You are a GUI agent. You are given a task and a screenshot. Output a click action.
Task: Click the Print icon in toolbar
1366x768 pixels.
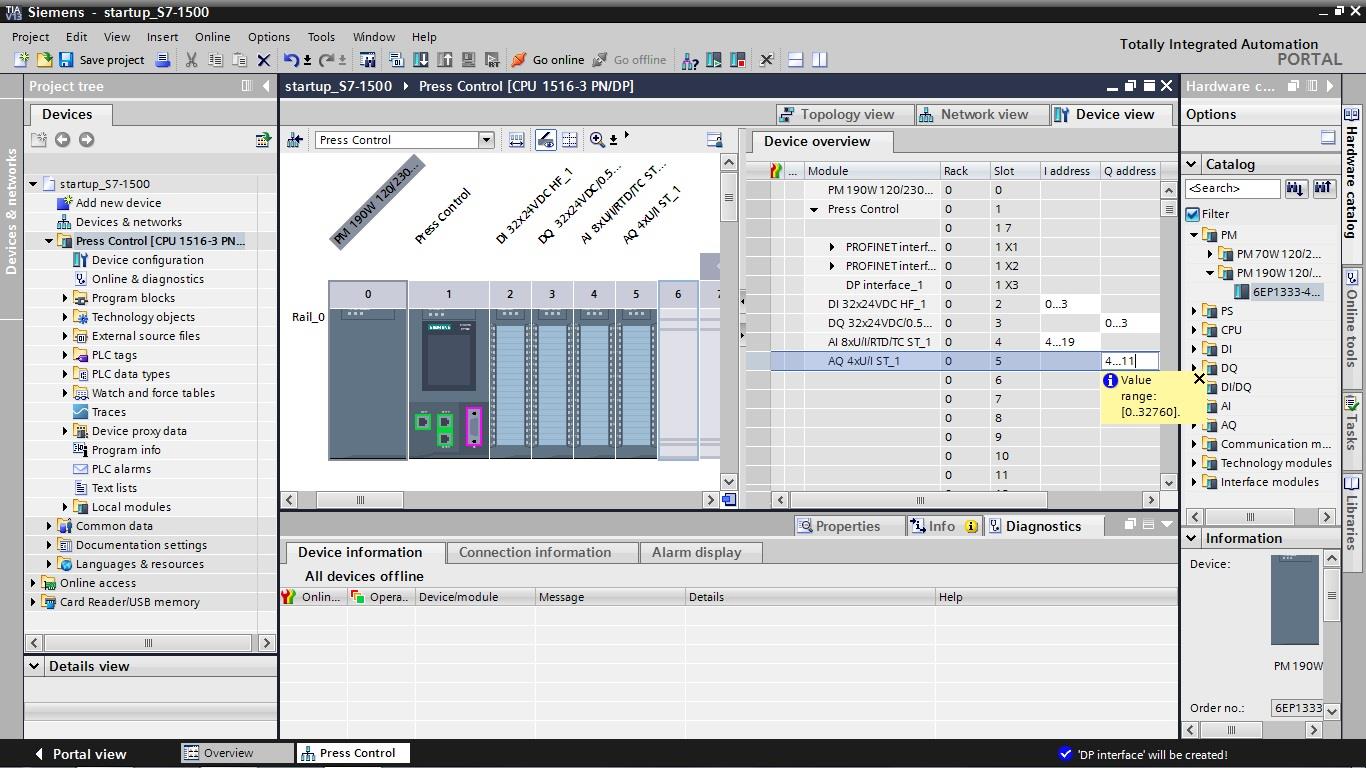tap(163, 60)
